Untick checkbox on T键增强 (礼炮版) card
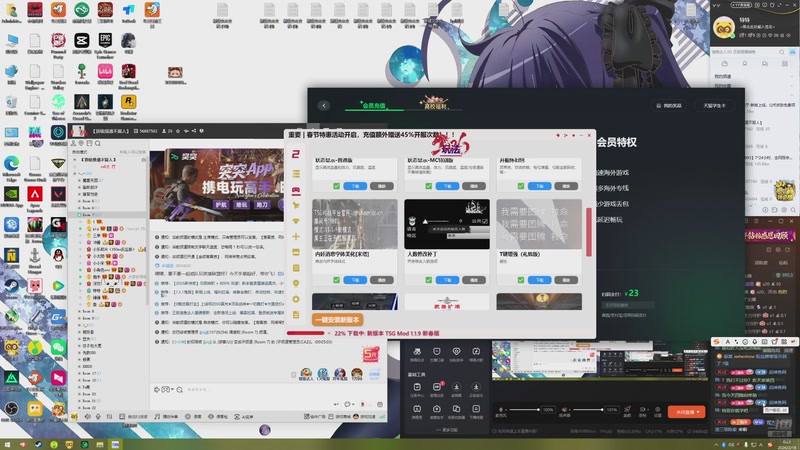 [521, 280]
